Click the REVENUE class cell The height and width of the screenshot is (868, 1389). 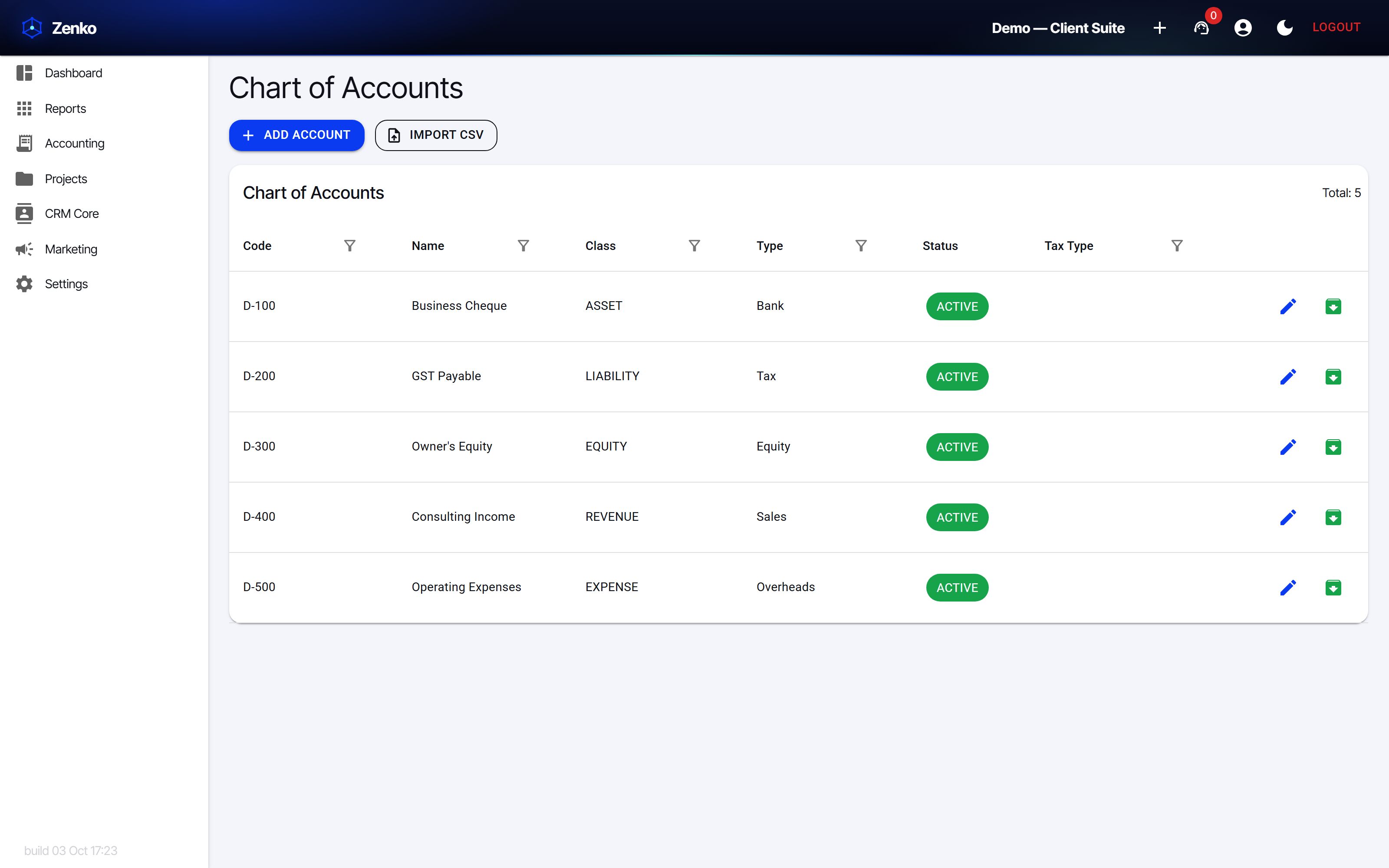point(612,516)
